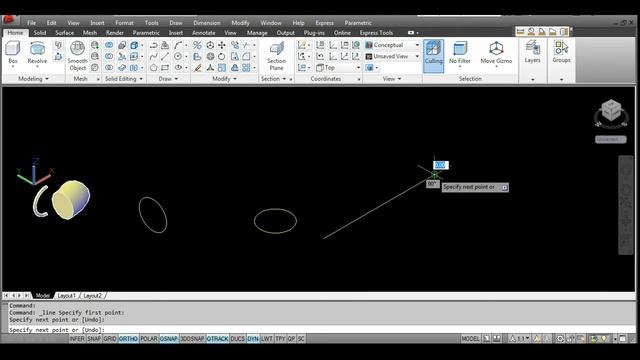This screenshot has height=360, width=640.
Task: Click the ViewCube in the viewport
Action: tap(611, 111)
